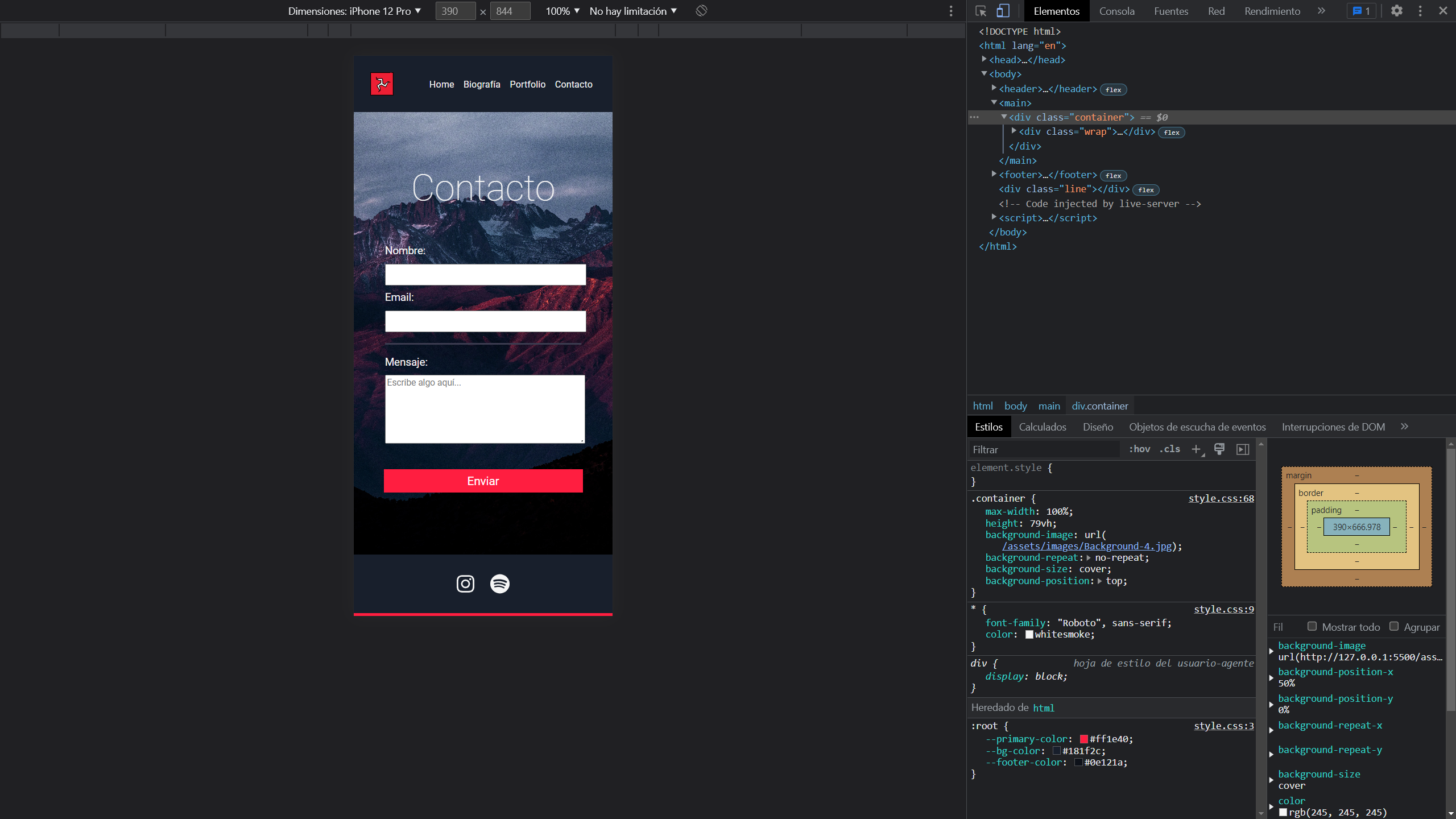
Task: Collapse the main element node
Action: click(994, 102)
